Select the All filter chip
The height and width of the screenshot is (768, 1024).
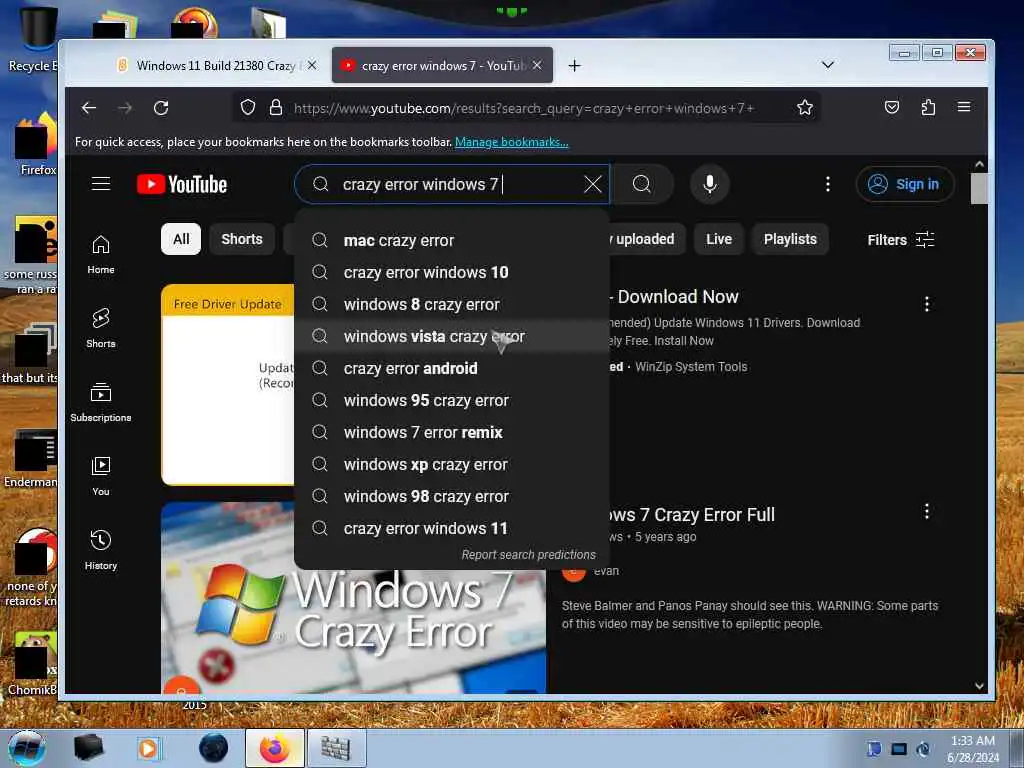pos(181,239)
